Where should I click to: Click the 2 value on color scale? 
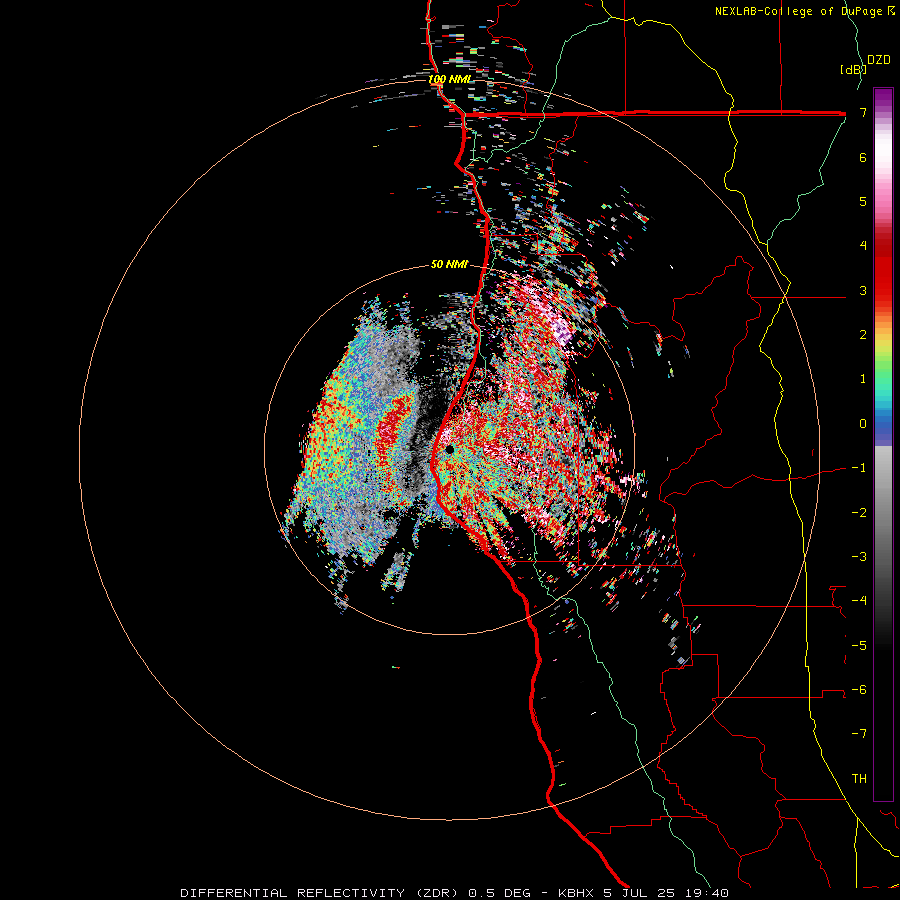(863, 335)
